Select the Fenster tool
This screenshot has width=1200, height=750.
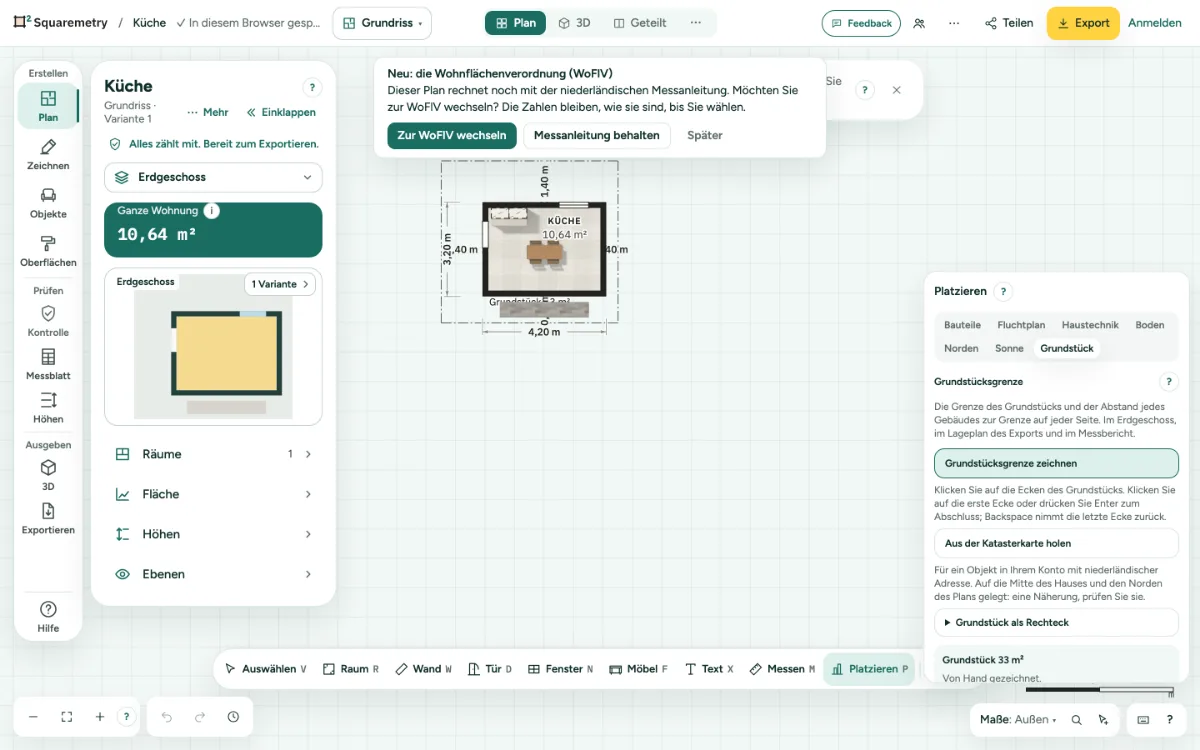[x=561, y=669]
